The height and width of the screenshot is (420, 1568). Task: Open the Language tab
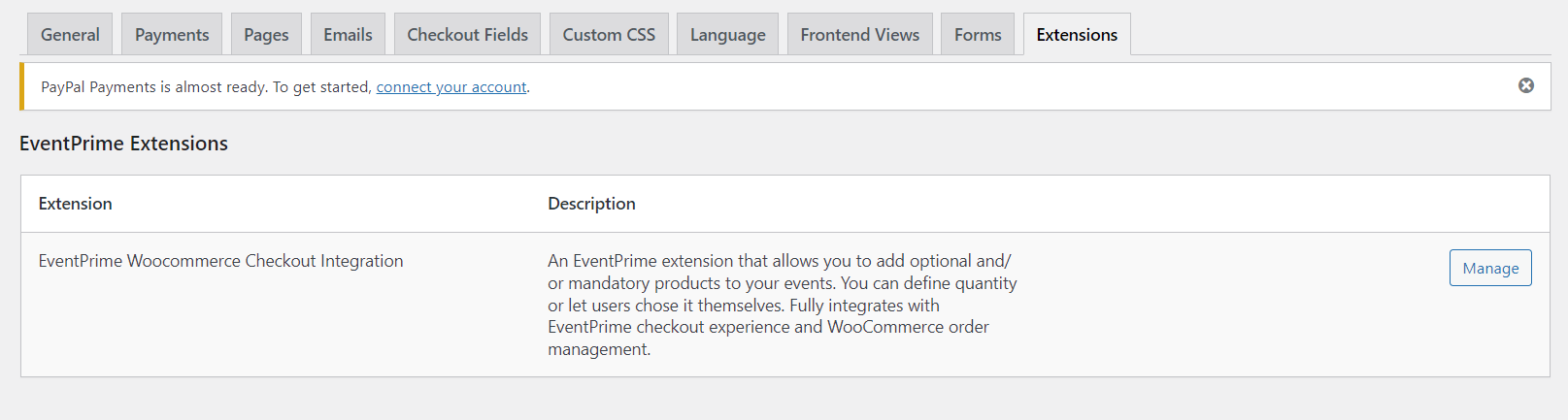727,35
